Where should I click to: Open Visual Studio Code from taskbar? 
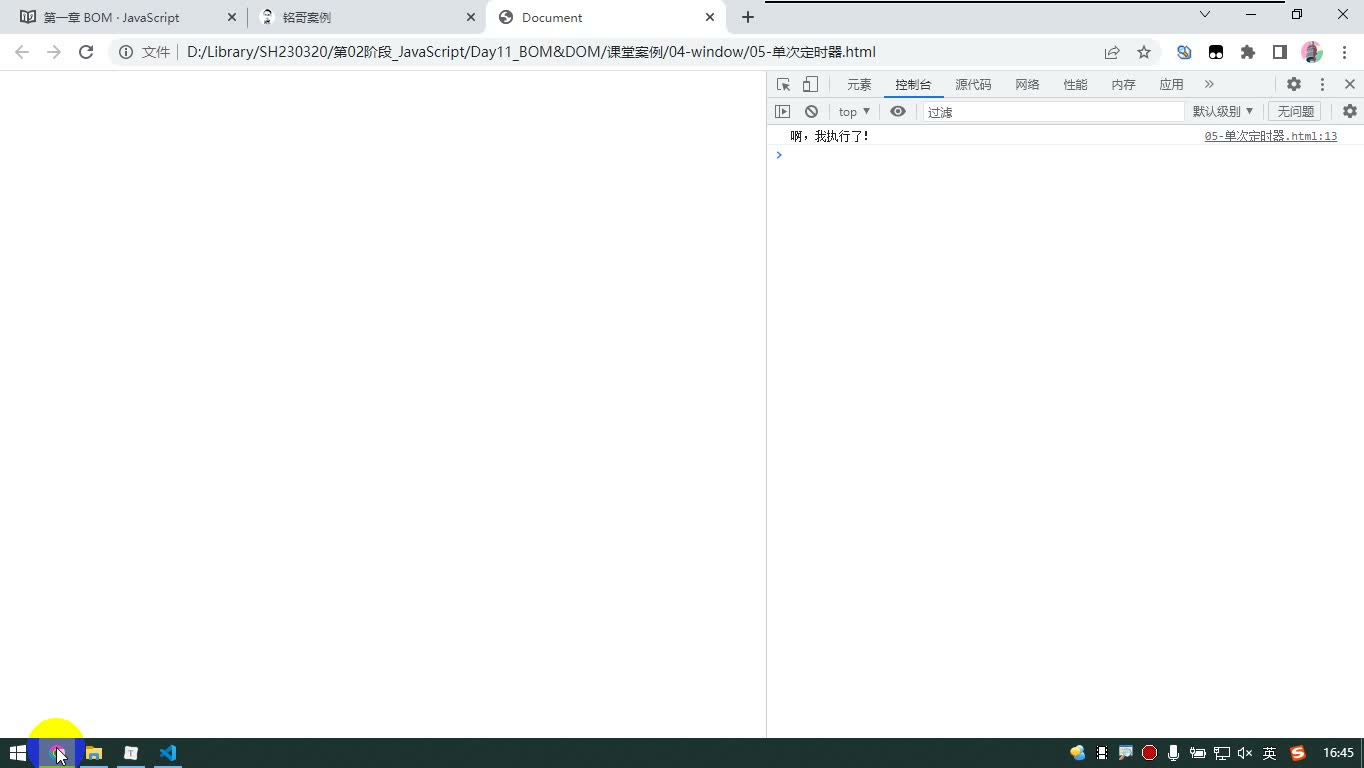pos(167,753)
